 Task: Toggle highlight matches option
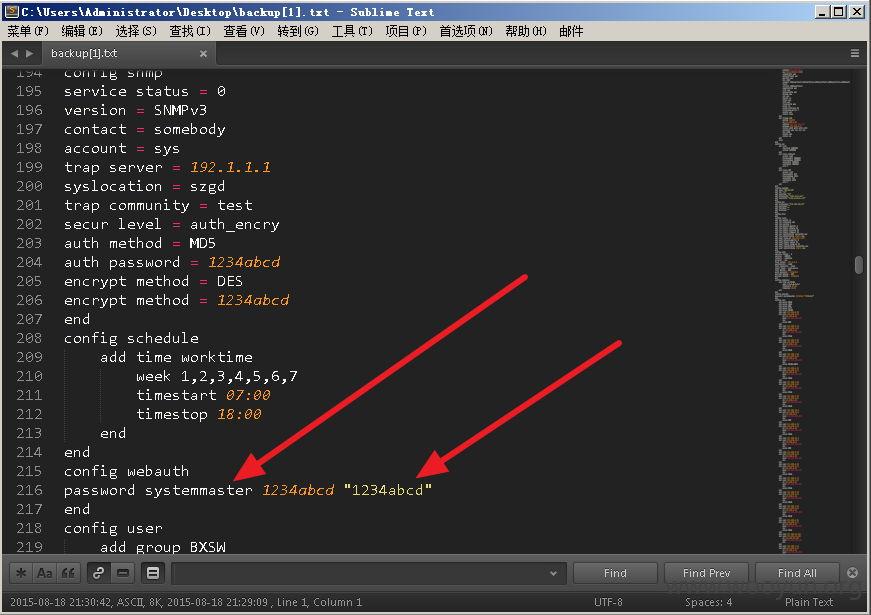[153, 573]
